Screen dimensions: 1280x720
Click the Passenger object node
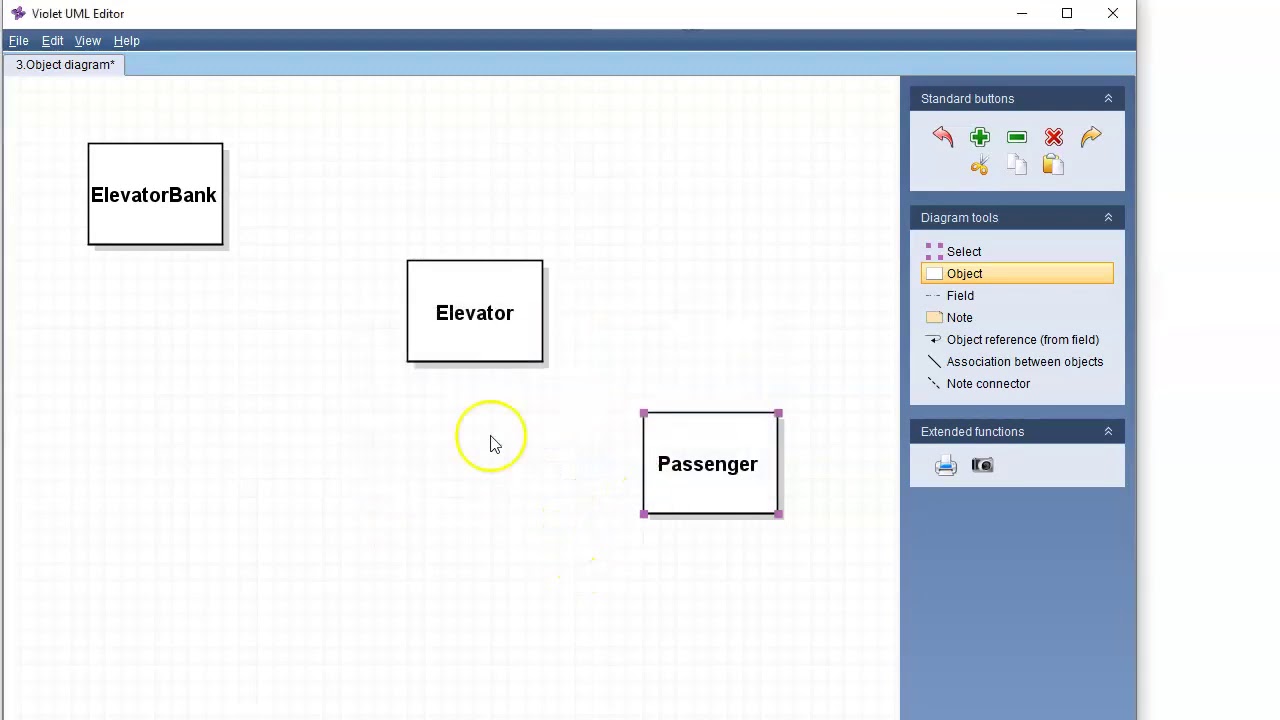coord(711,464)
